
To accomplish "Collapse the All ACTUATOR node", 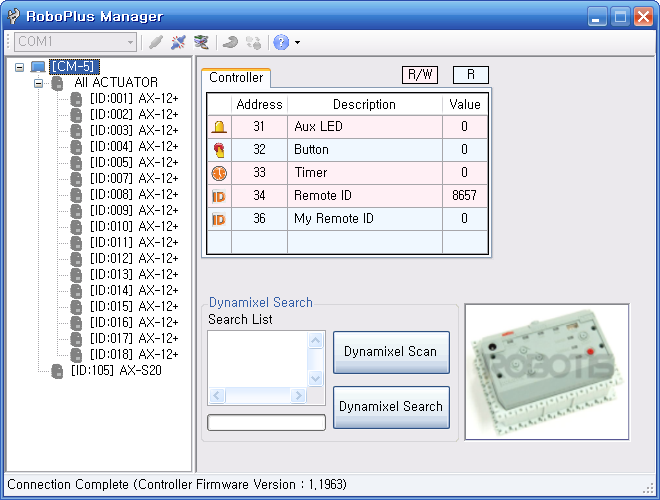I will tap(39, 83).
